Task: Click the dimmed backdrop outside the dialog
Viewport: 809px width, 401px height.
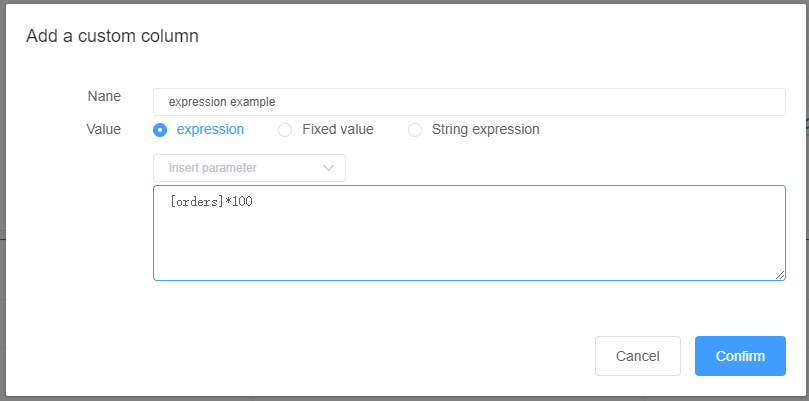Action: point(3,206)
